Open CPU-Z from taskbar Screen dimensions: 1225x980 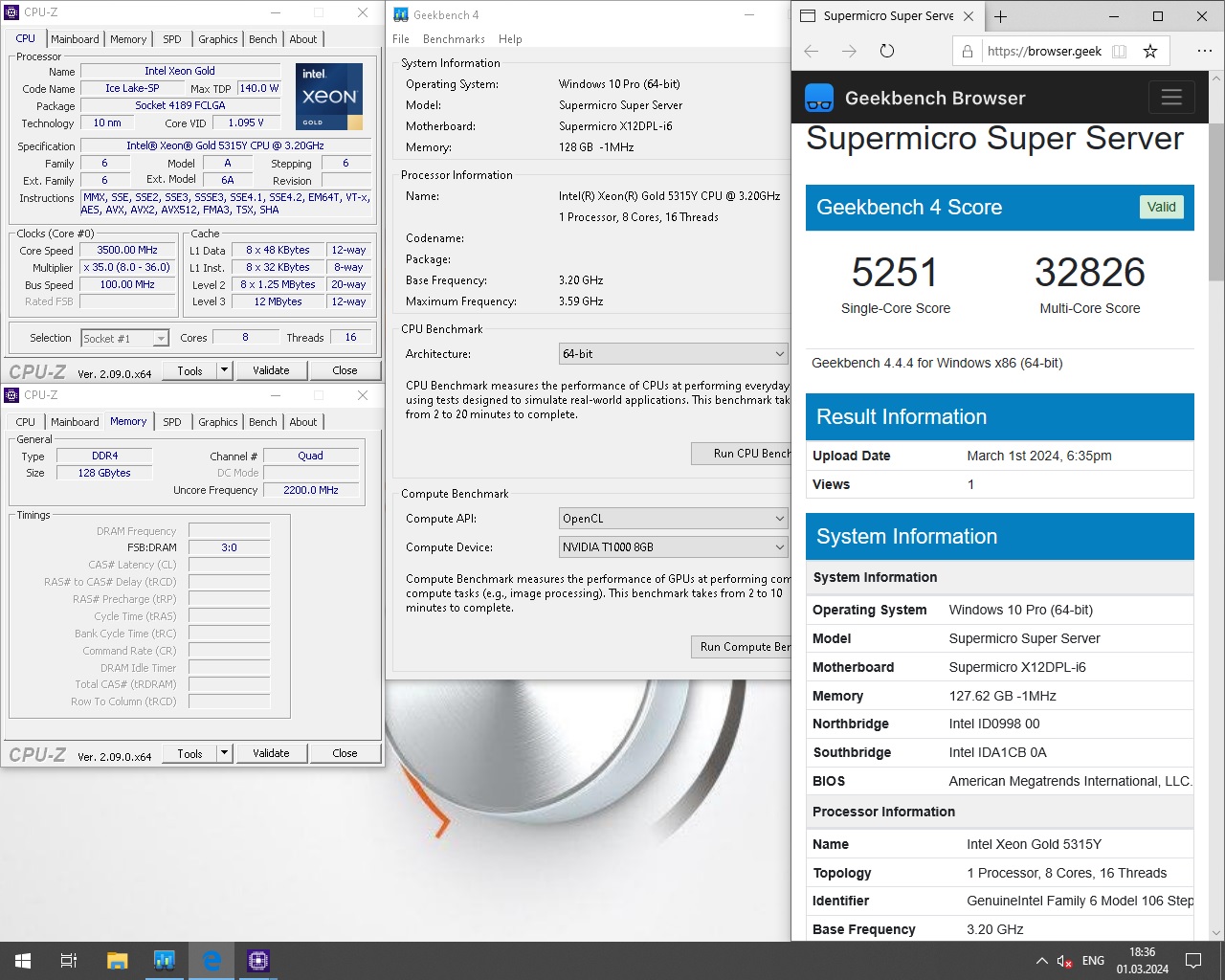[258, 961]
